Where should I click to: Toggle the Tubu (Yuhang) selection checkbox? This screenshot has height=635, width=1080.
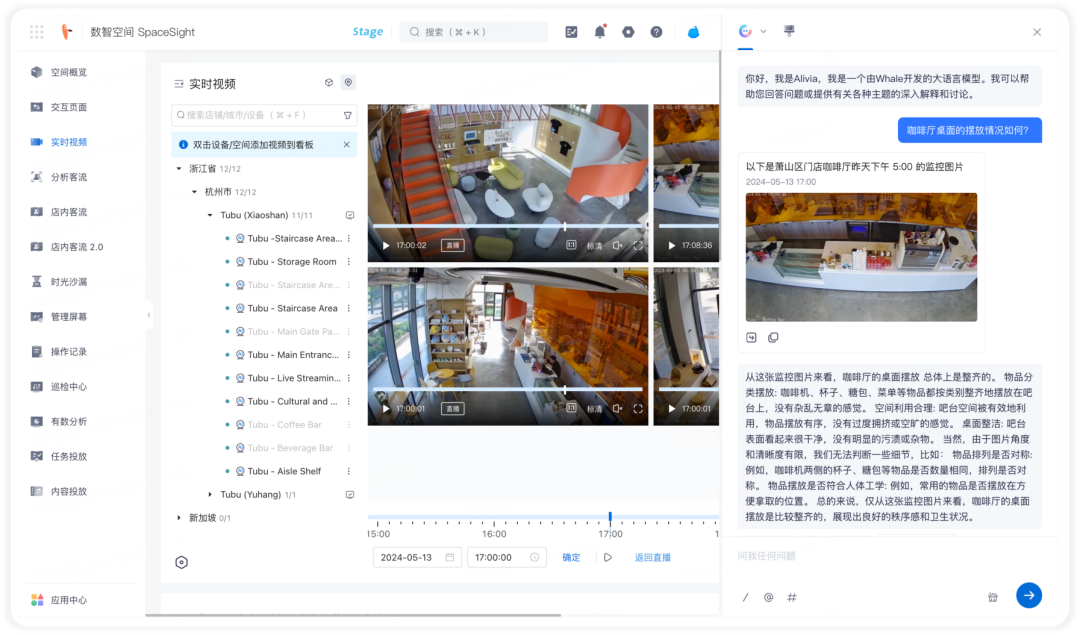pos(350,495)
